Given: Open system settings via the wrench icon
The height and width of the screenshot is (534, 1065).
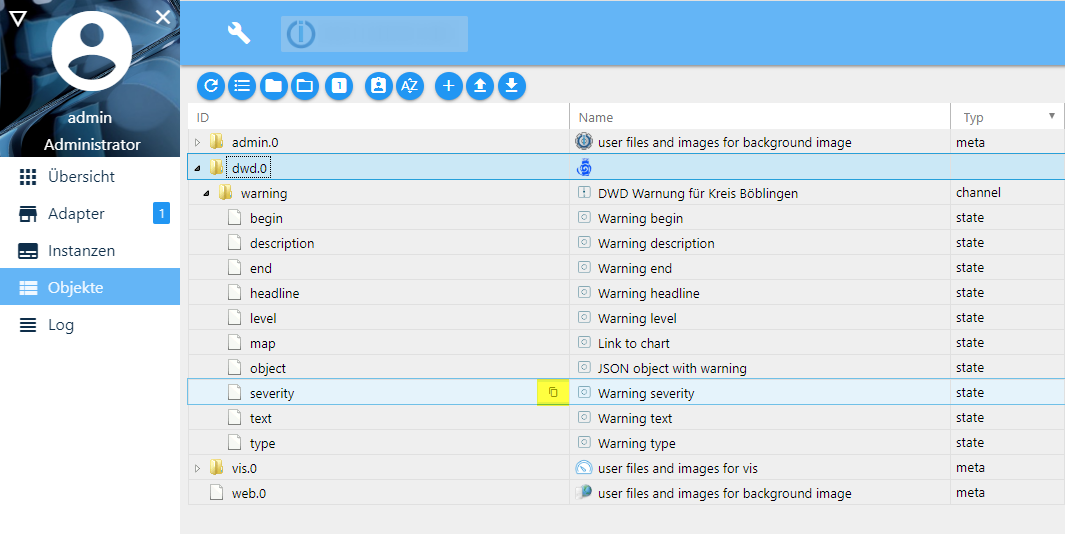Looking at the screenshot, I should point(239,34).
